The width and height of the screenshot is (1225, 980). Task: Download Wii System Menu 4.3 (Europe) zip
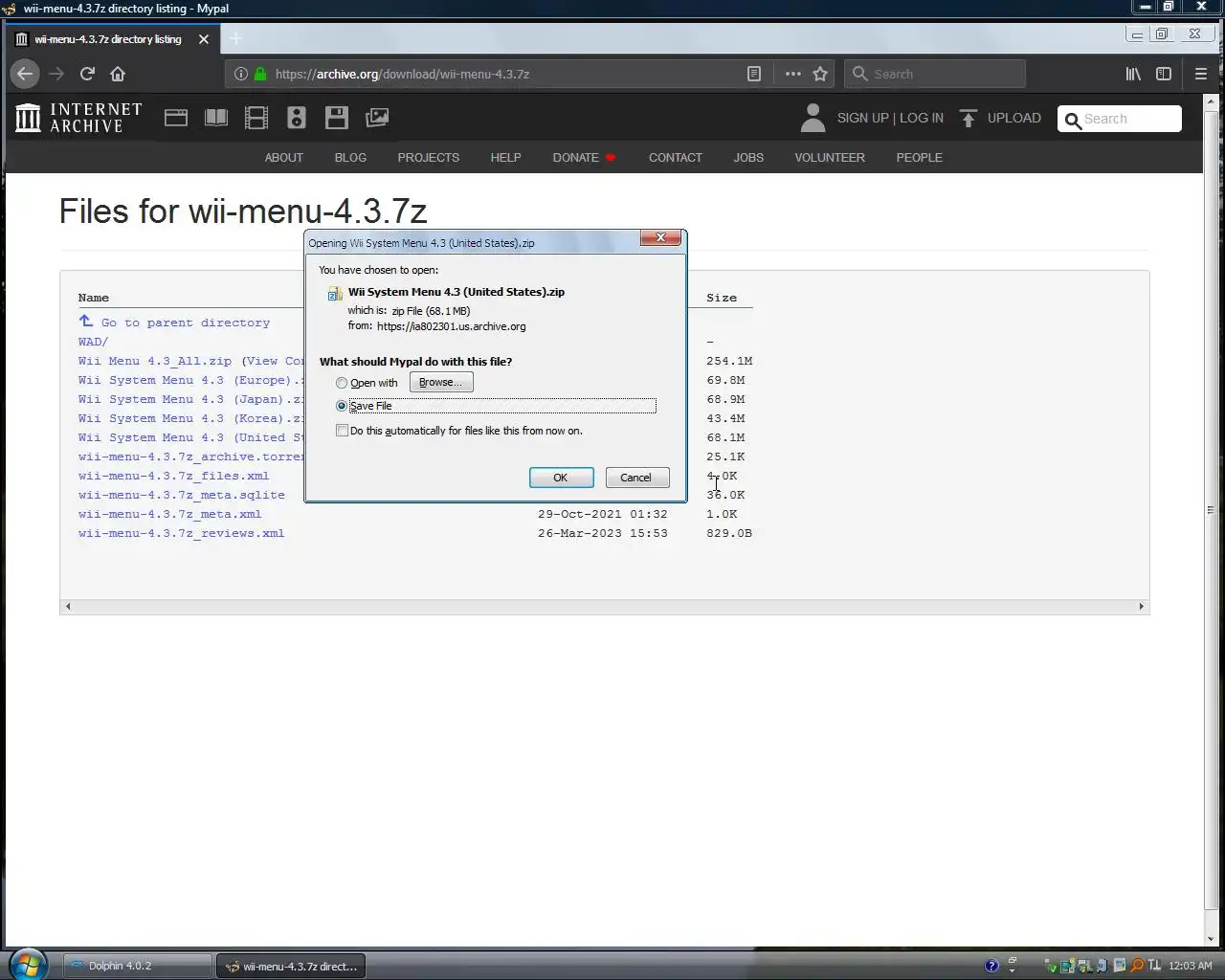tap(190, 380)
